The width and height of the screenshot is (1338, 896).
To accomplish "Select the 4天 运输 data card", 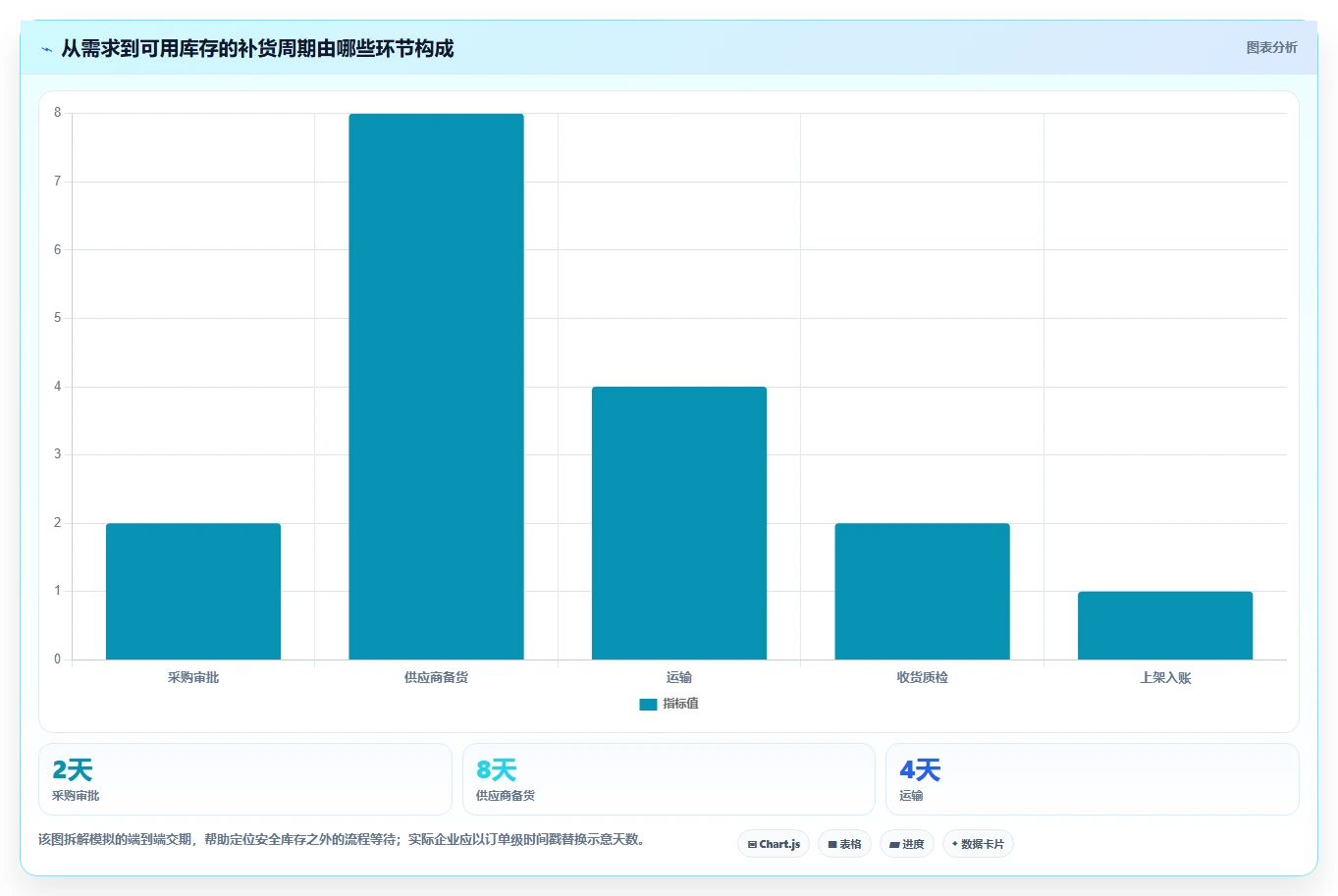I will pos(1092,779).
